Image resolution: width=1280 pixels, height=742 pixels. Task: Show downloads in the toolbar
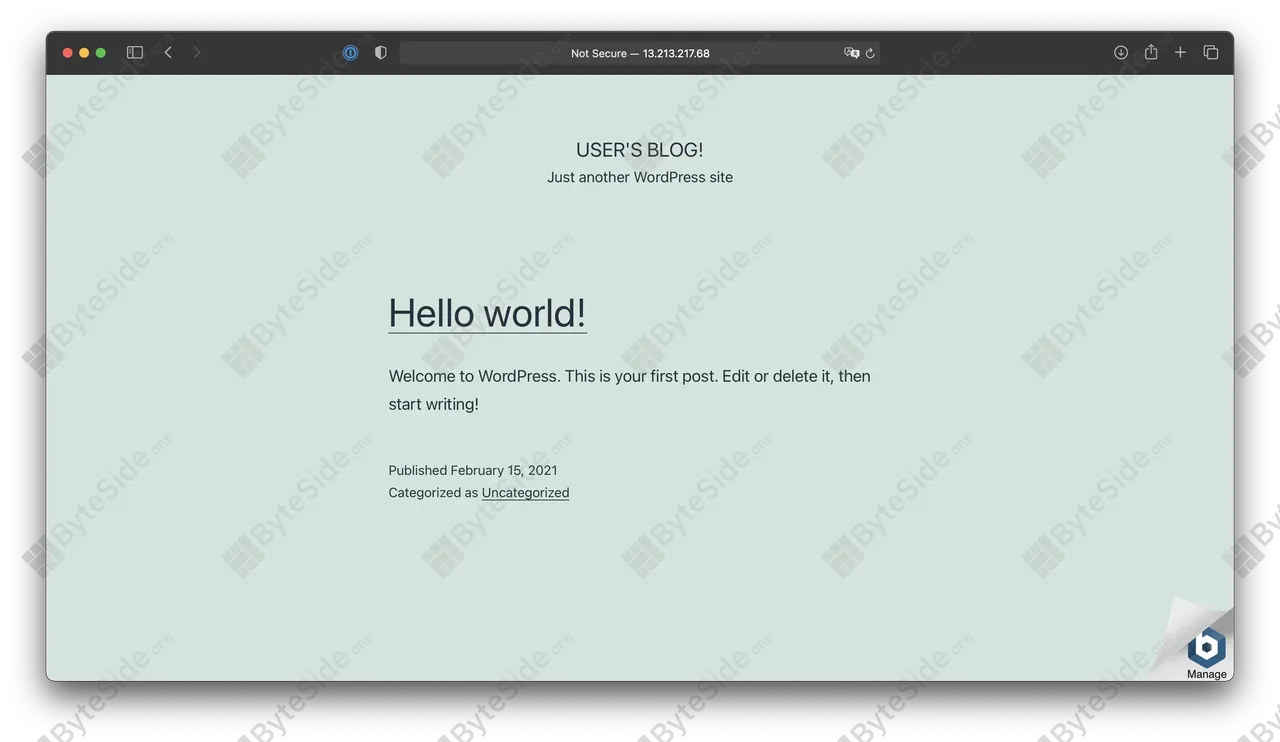(x=1121, y=53)
